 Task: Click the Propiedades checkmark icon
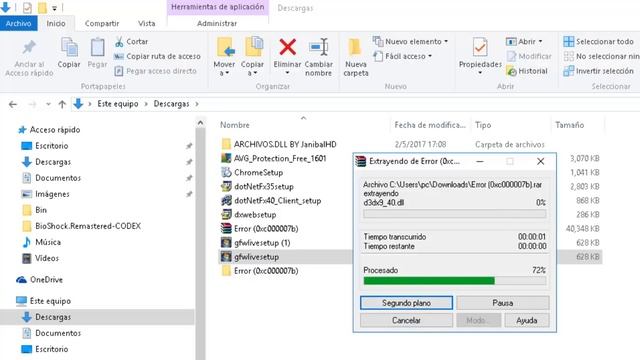point(480,47)
